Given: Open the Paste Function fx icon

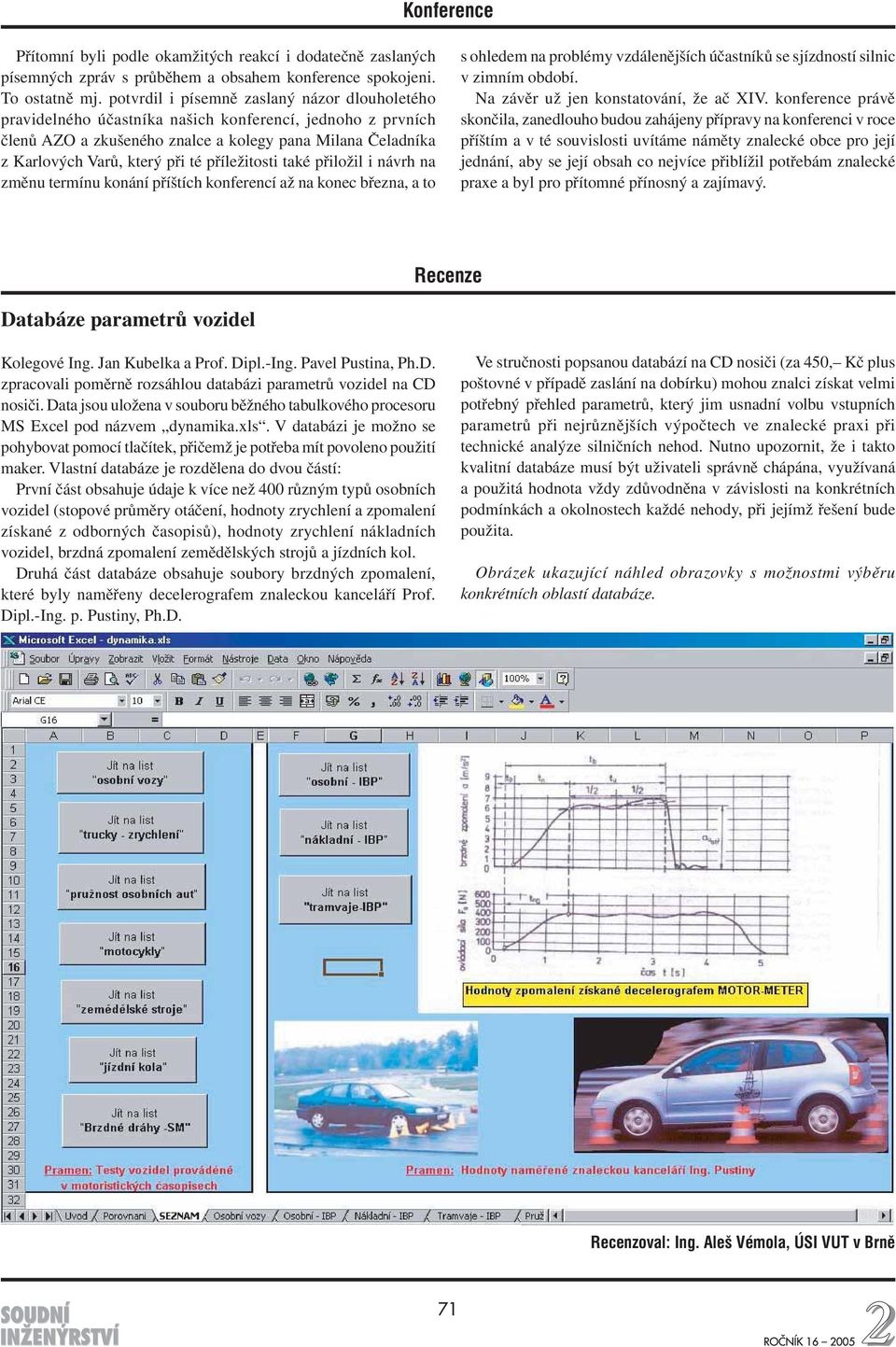Looking at the screenshot, I should point(376,679).
